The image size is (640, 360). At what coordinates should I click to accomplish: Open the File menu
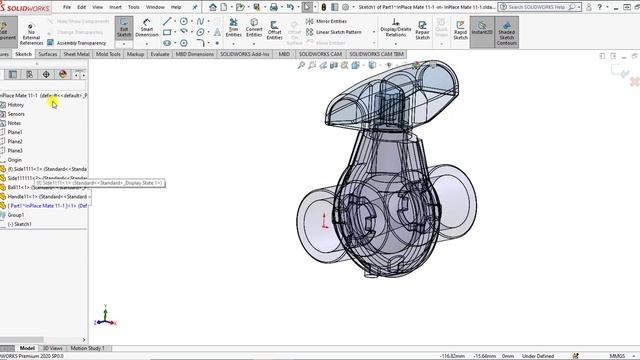tap(67, 7)
